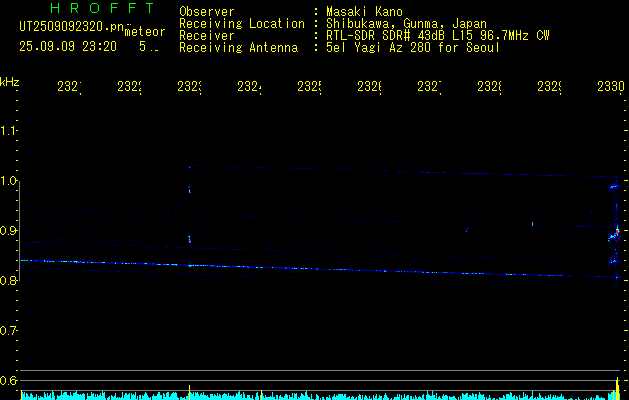629x400 pixels.
Task: Select the text Shibukawa, Gunma, Japan
Action: click(406, 24)
